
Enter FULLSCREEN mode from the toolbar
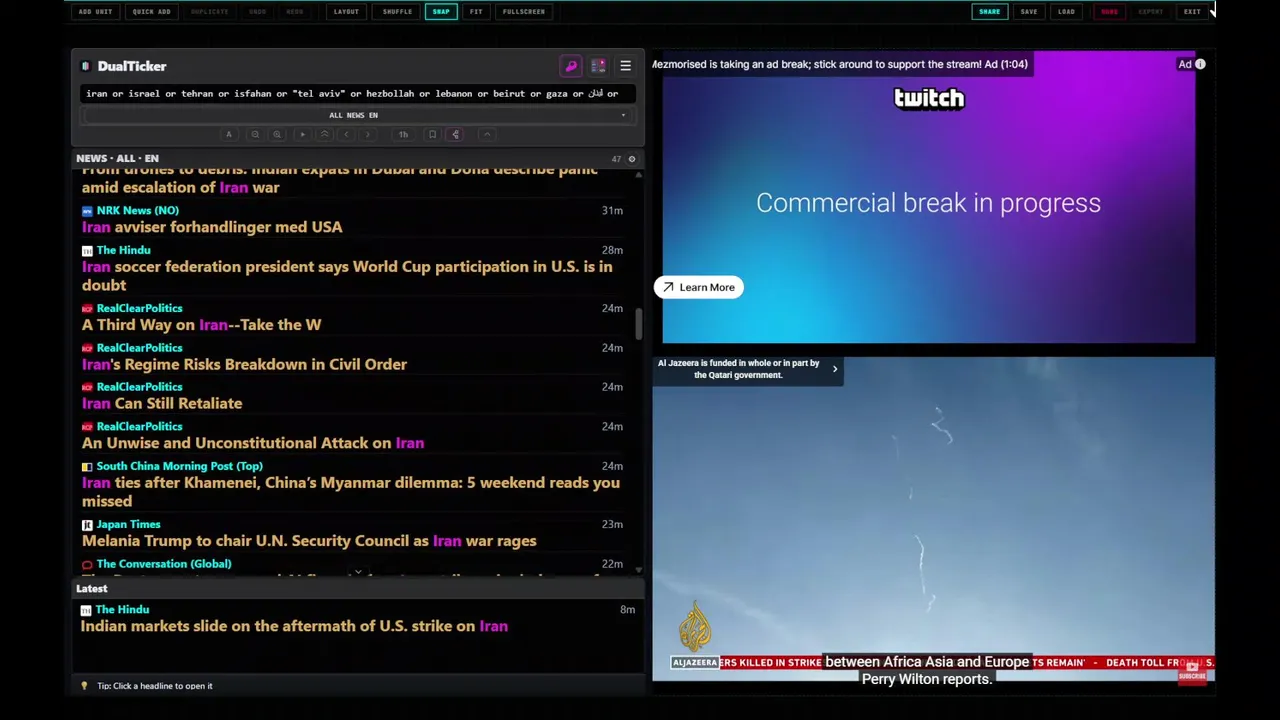click(x=524, y=12)
